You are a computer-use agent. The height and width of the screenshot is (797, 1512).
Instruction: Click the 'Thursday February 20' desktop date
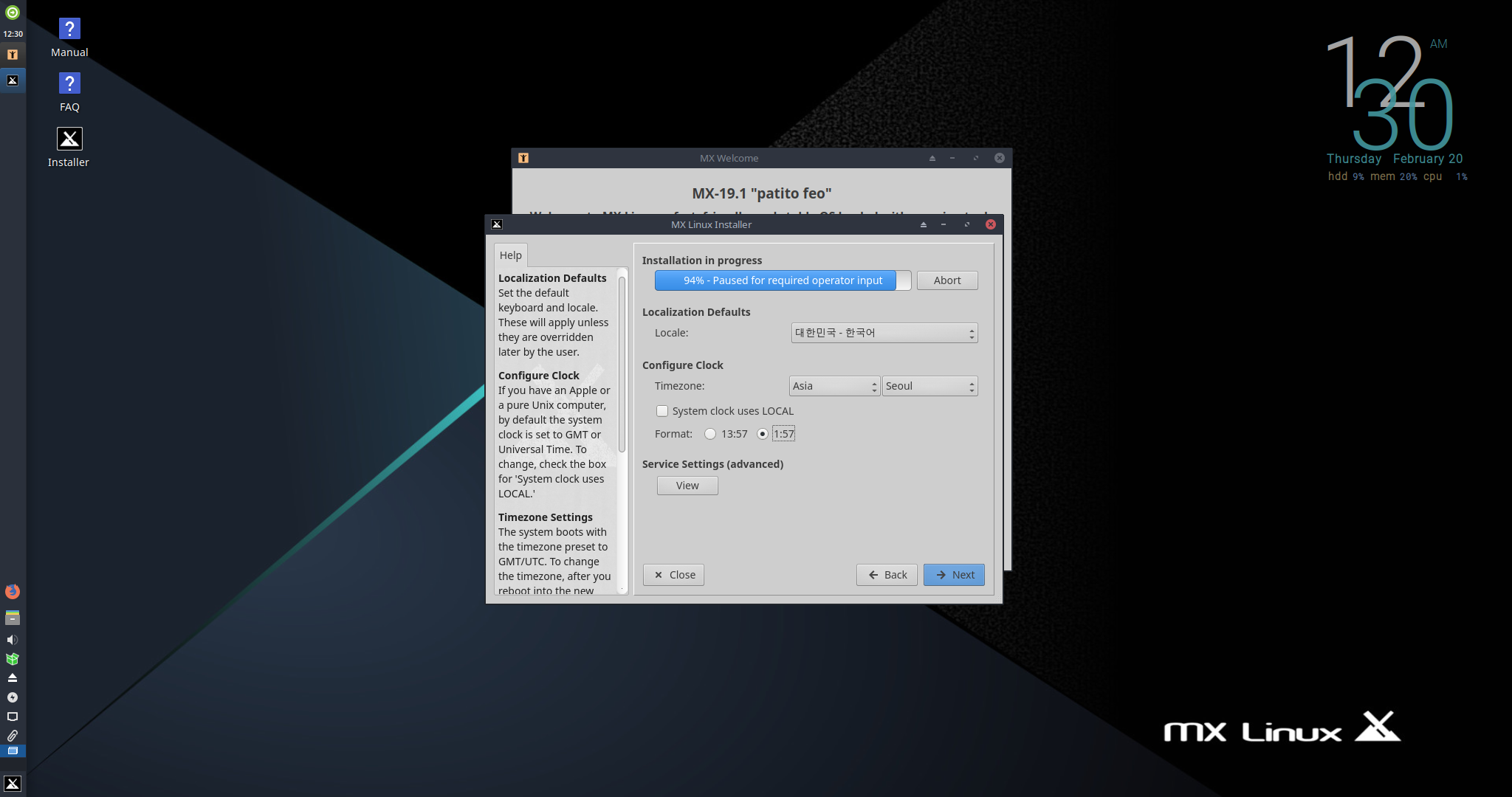tap(1395, 159)
